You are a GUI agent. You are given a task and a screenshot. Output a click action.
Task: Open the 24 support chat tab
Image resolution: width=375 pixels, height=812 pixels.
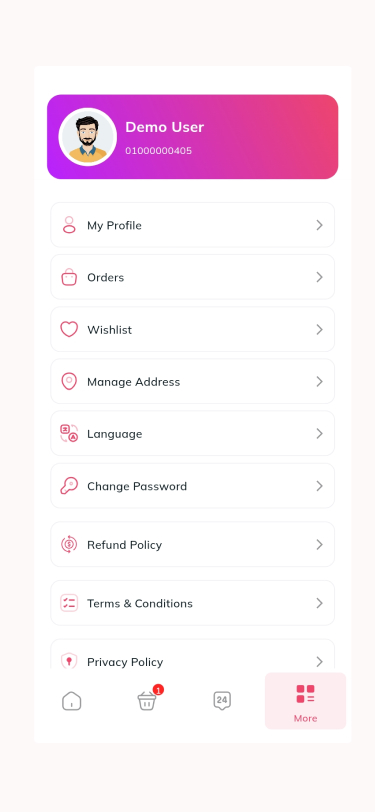tap(222, 701)
